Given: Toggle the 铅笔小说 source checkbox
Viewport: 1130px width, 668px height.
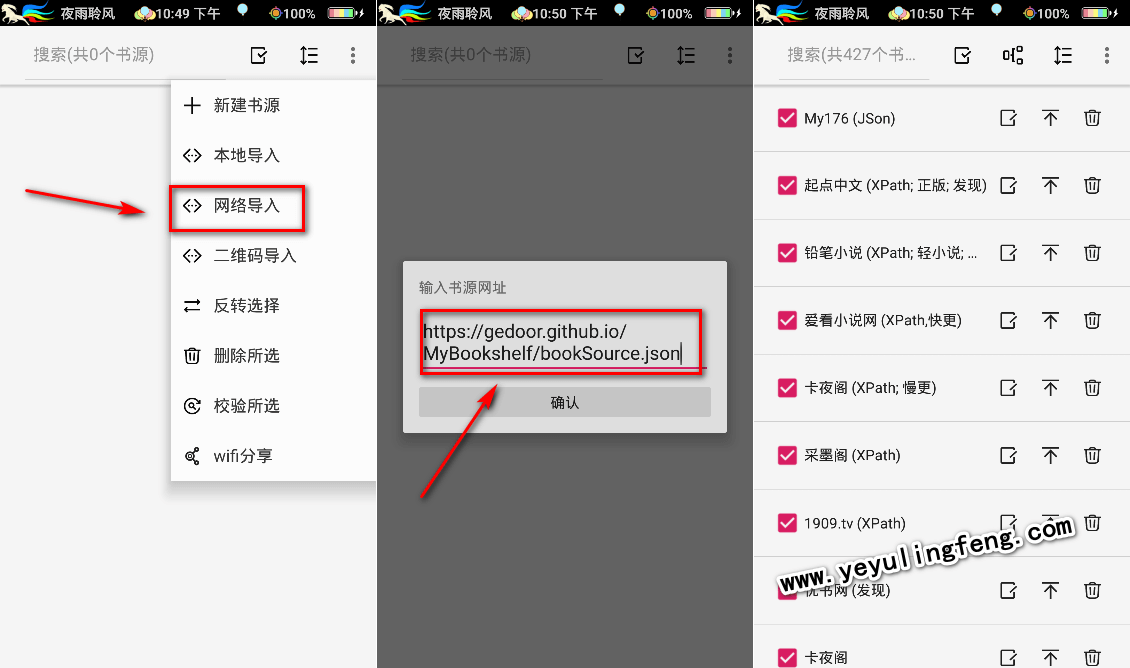Looking at the screenshot, I should (787, 253).
